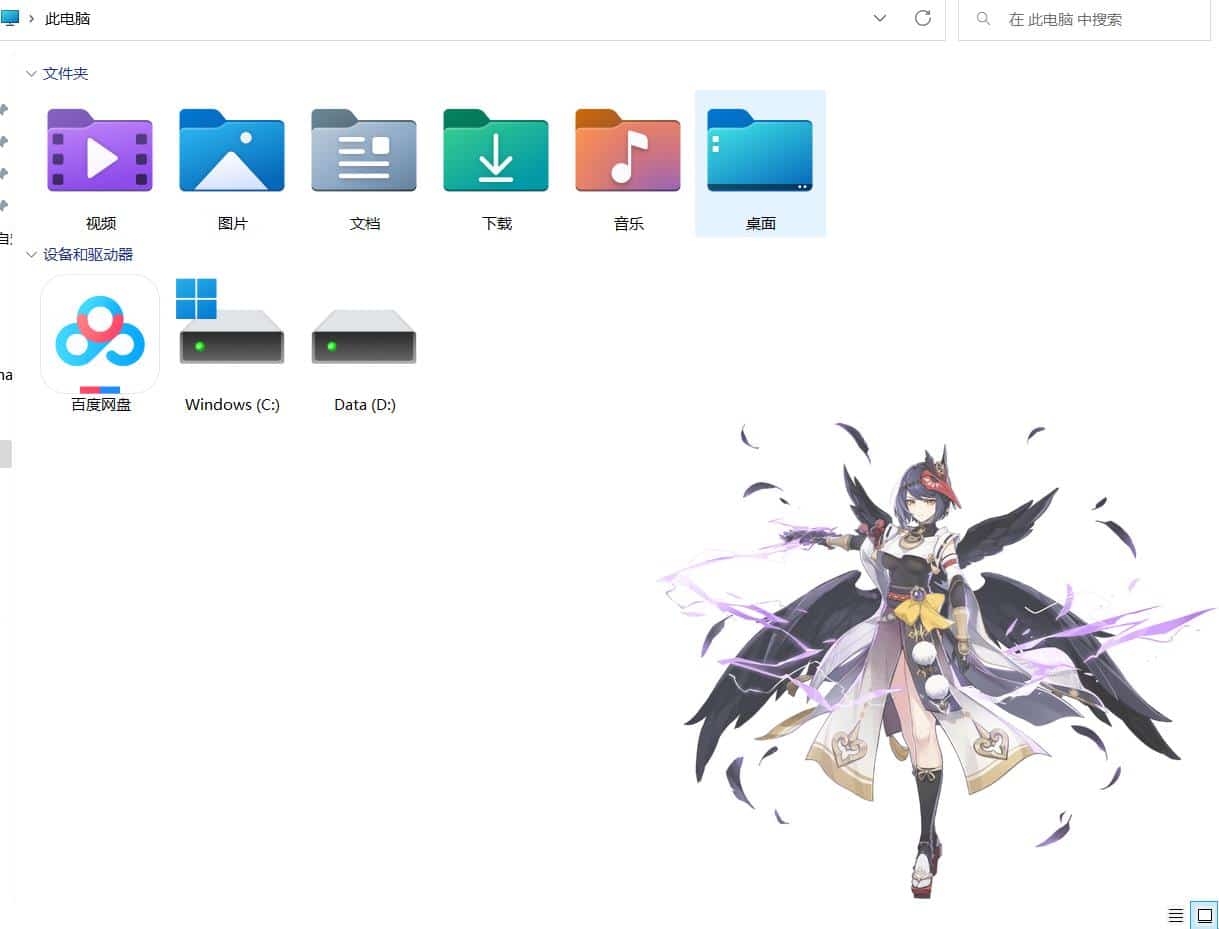The width and height of the screenshot is (1219, 929).
Task: Open the 图片 folder icon
Action: 232,150
